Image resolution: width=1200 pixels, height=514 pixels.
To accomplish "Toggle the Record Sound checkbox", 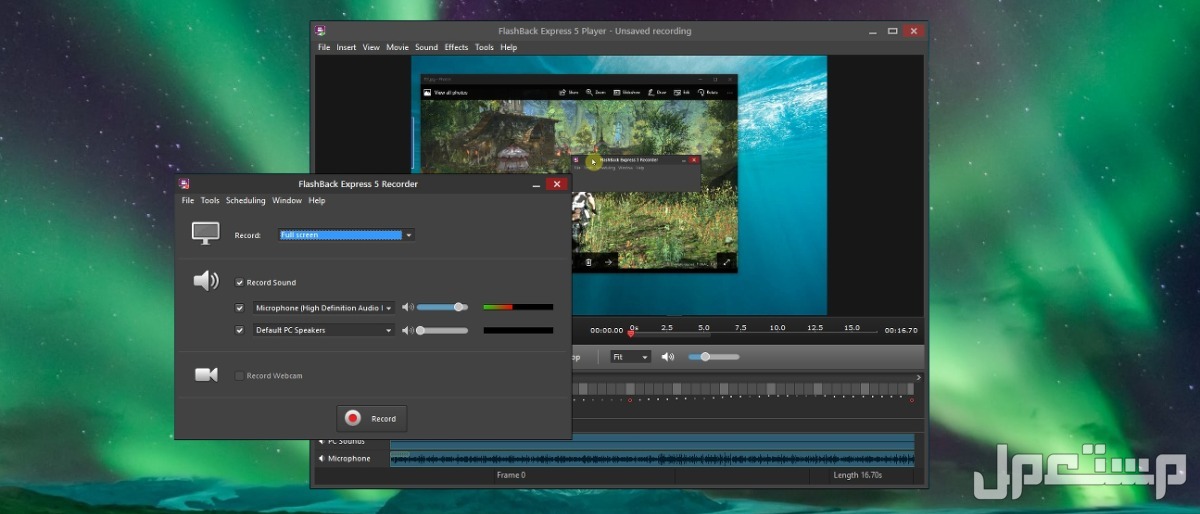I will click(x=239, y=283).
